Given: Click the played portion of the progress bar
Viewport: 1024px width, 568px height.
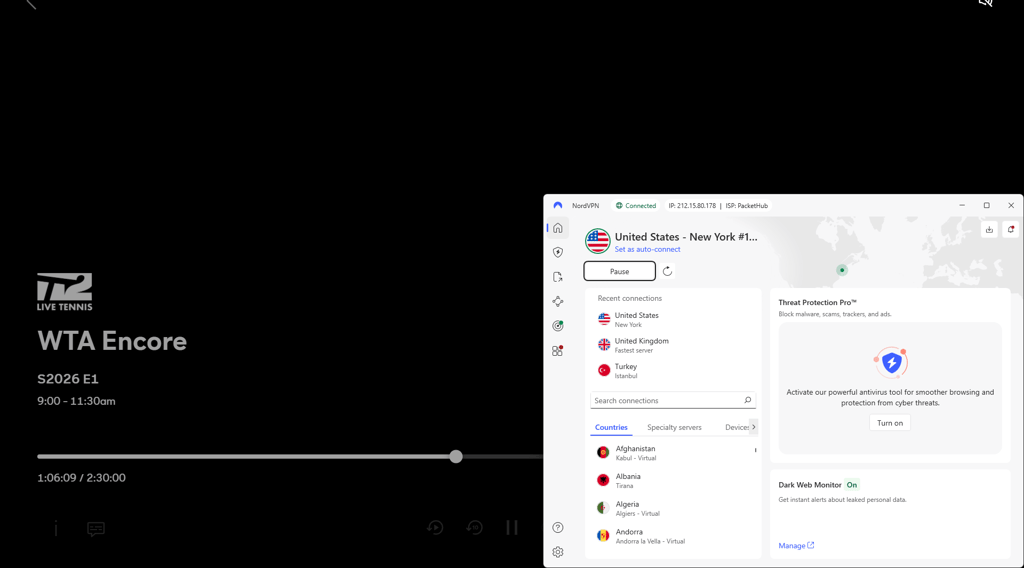Looking at the screenshot, I should coord(246,456).
